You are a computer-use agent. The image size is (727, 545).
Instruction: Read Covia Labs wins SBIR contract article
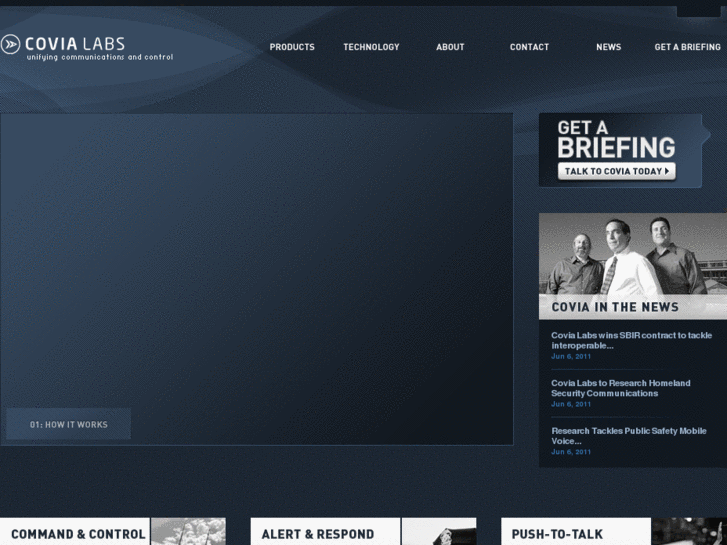click(631, 340)
